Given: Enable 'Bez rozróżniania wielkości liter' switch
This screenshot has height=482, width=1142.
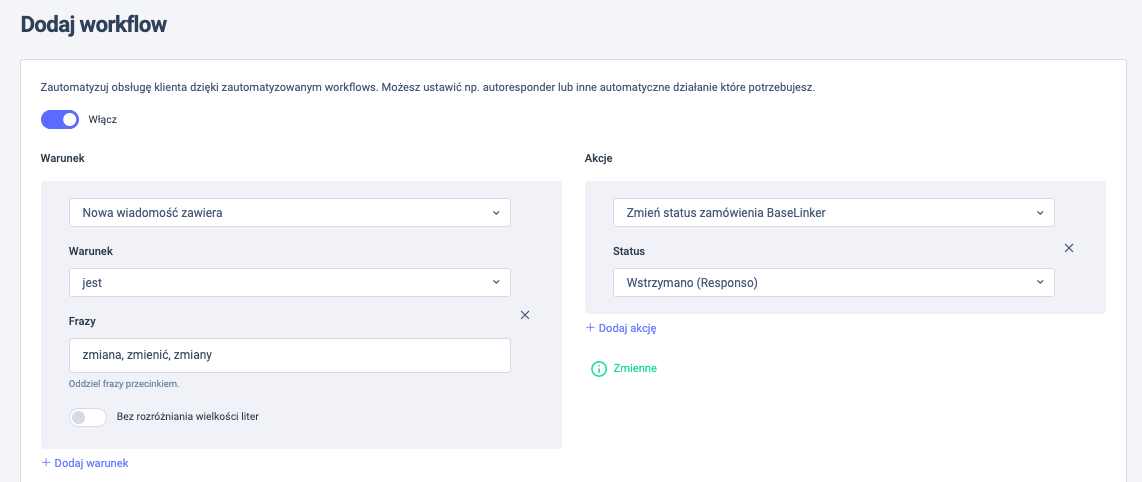Looking at the screenshot, I should pyautogui.click(x=88, y=417).
